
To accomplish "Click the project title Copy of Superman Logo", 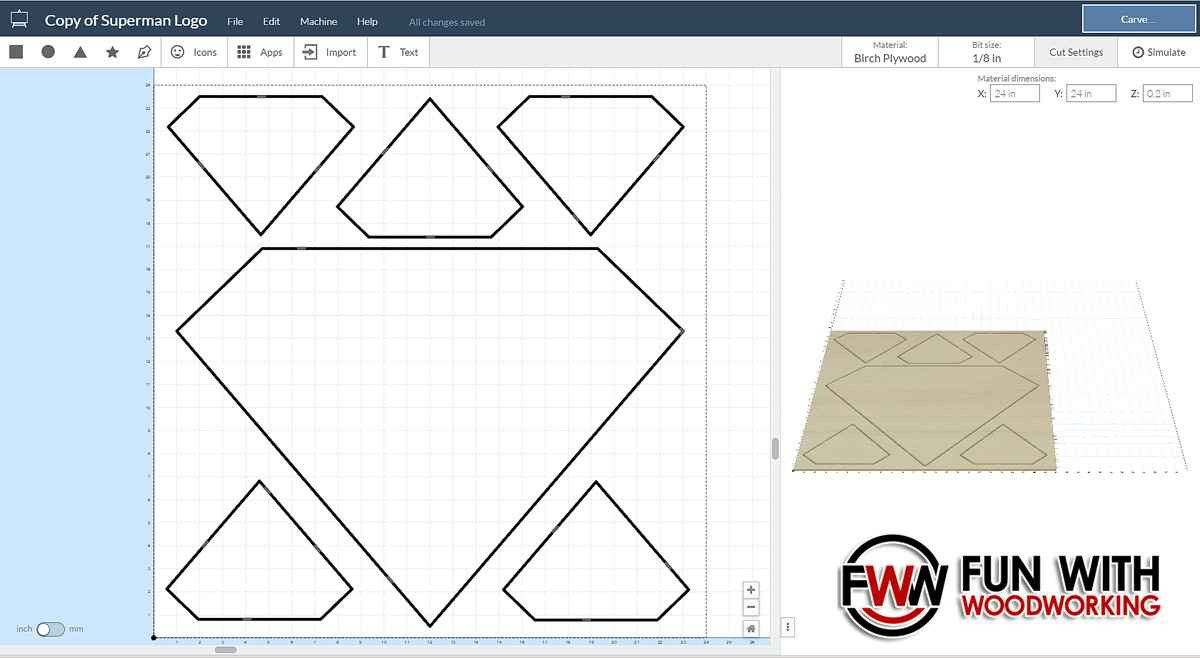I will tap(126, 21).
